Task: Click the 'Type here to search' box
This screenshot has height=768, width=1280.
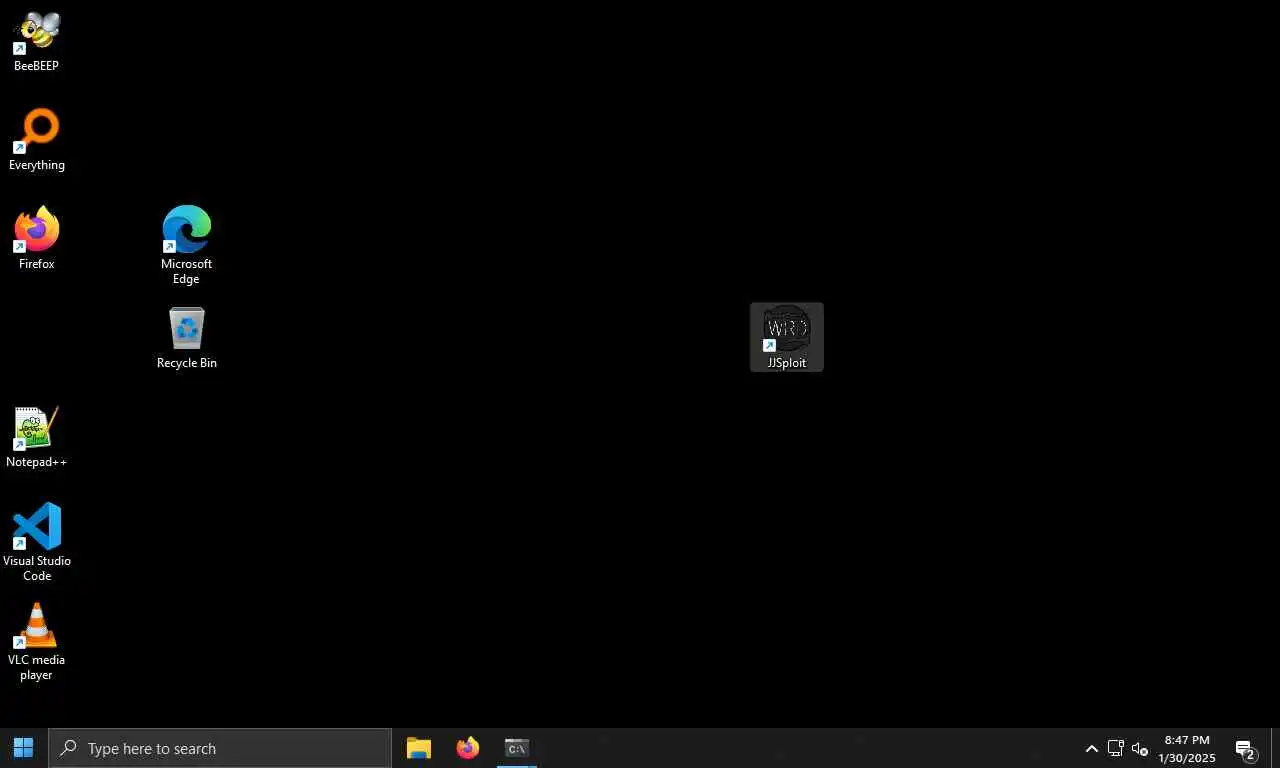Action: coord(220,748)
